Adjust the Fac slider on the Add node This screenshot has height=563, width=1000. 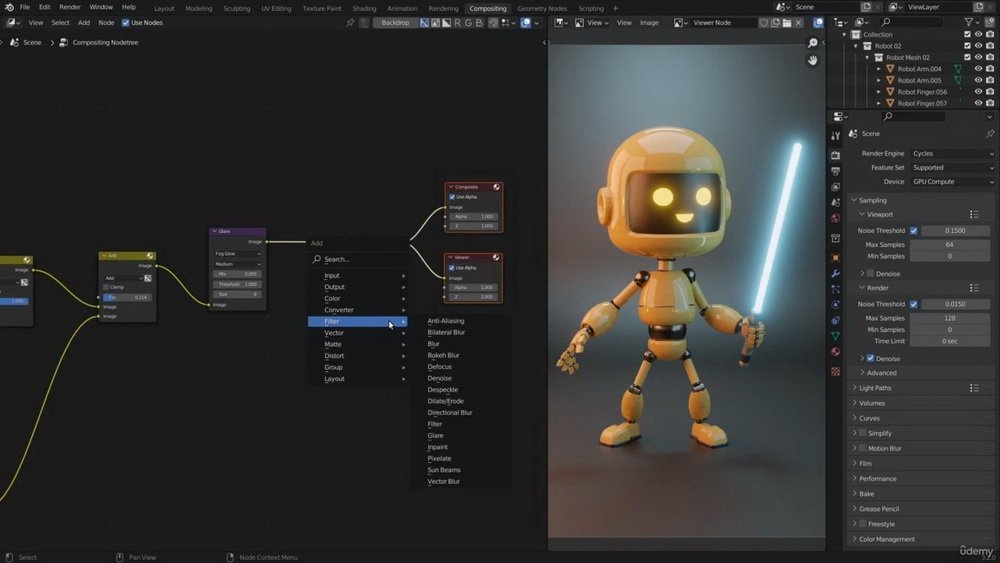[x=128, y=297]
